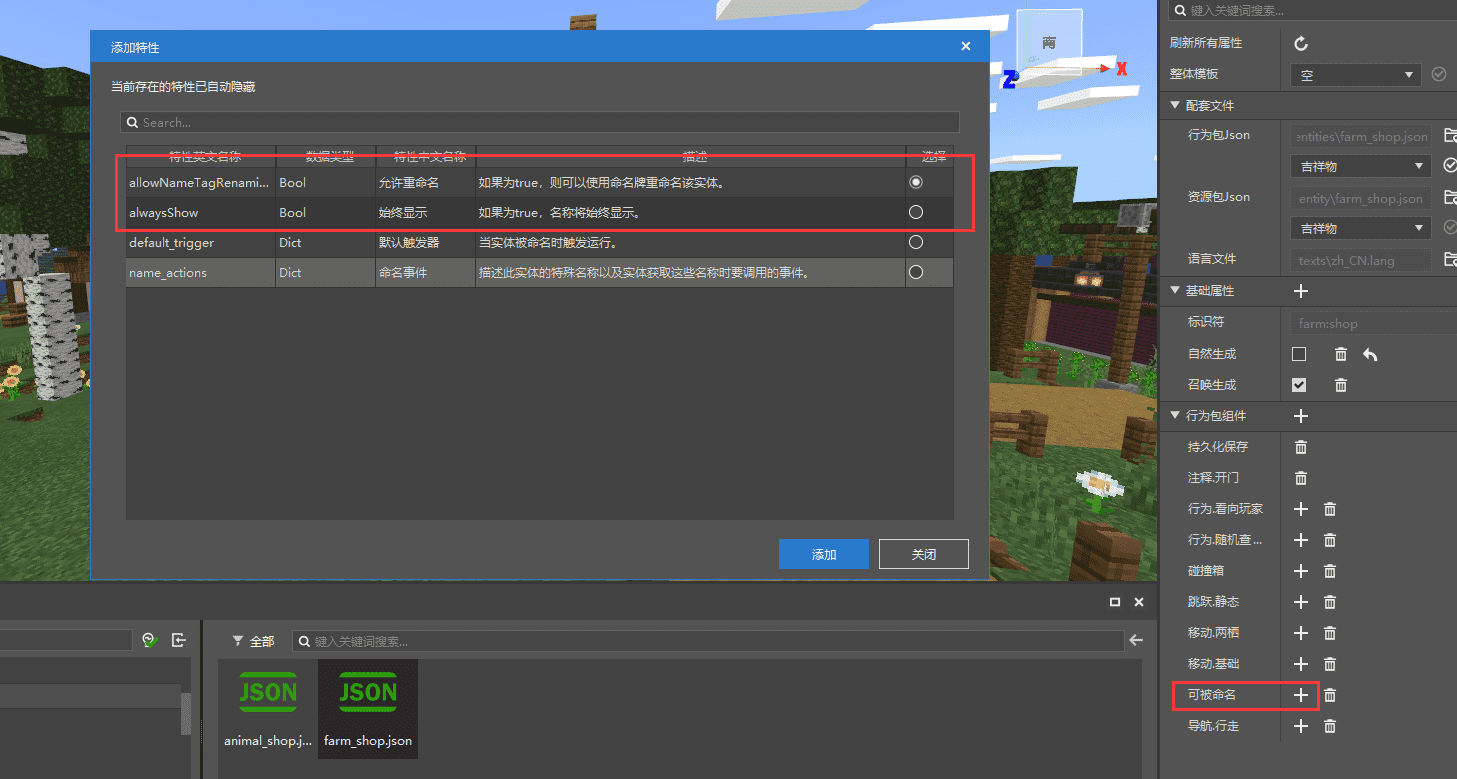The image size is (1457, 779).
Task: Add a new 行为包组件 with plus
Action: point(1301,416)
